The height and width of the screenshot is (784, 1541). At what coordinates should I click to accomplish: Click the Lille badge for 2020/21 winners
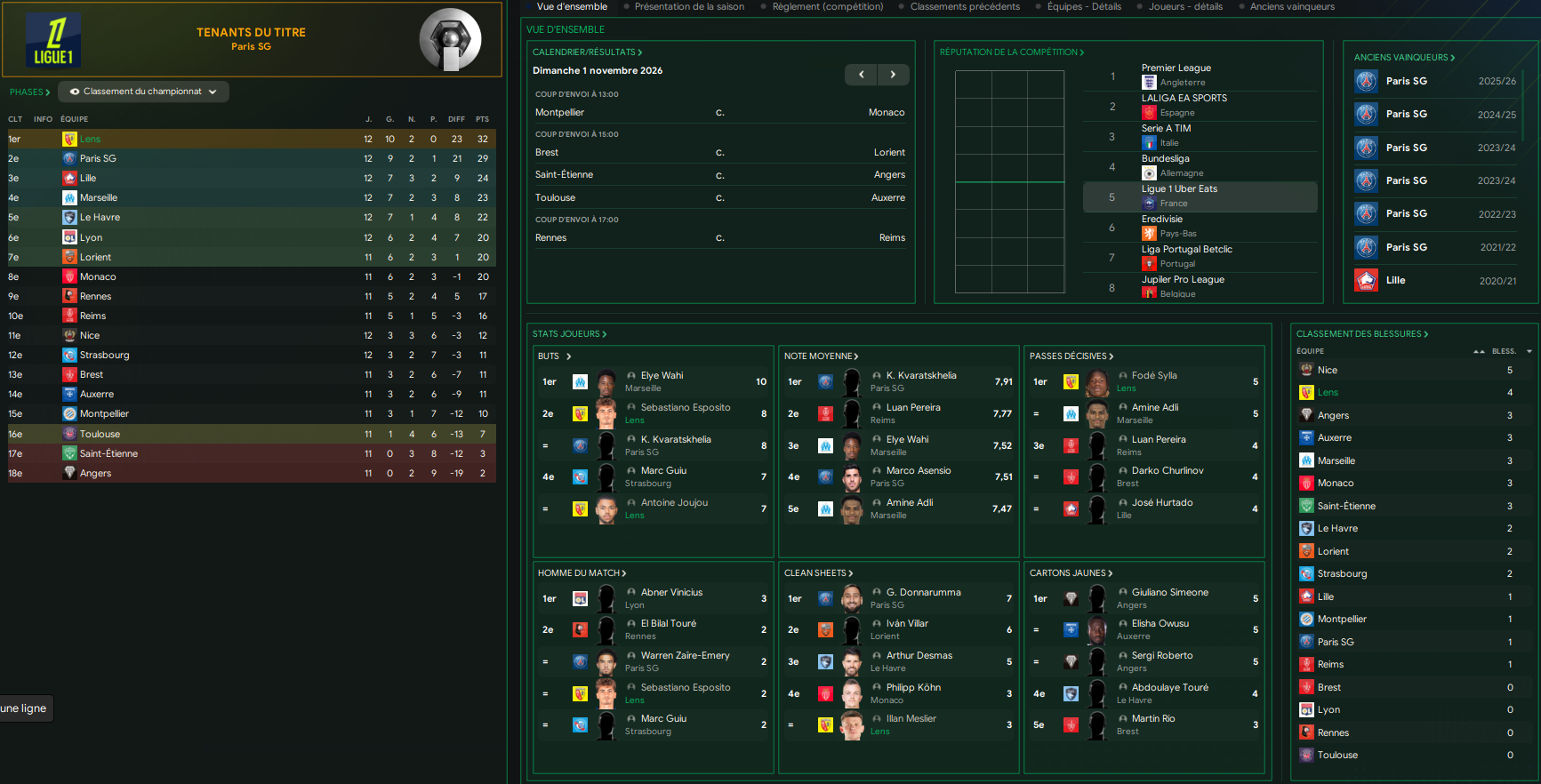(1367, 280)
